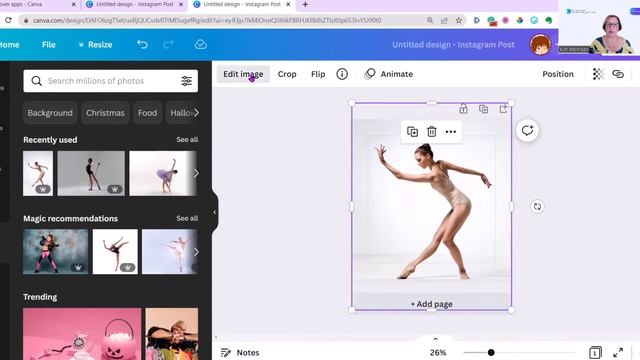640x360 pixels.
Task: Go to Home
Action: click(x=9, y=44)
